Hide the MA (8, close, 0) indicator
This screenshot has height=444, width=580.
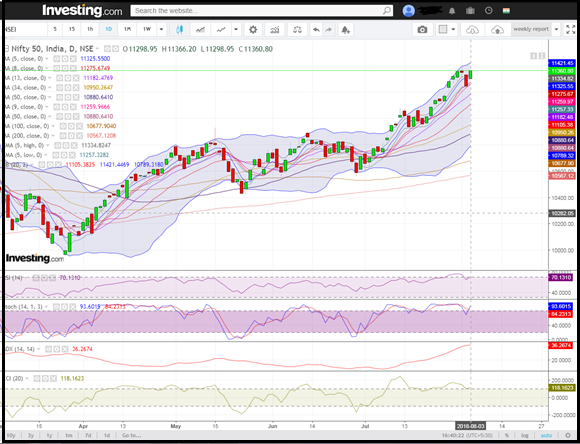coord(57,68)
